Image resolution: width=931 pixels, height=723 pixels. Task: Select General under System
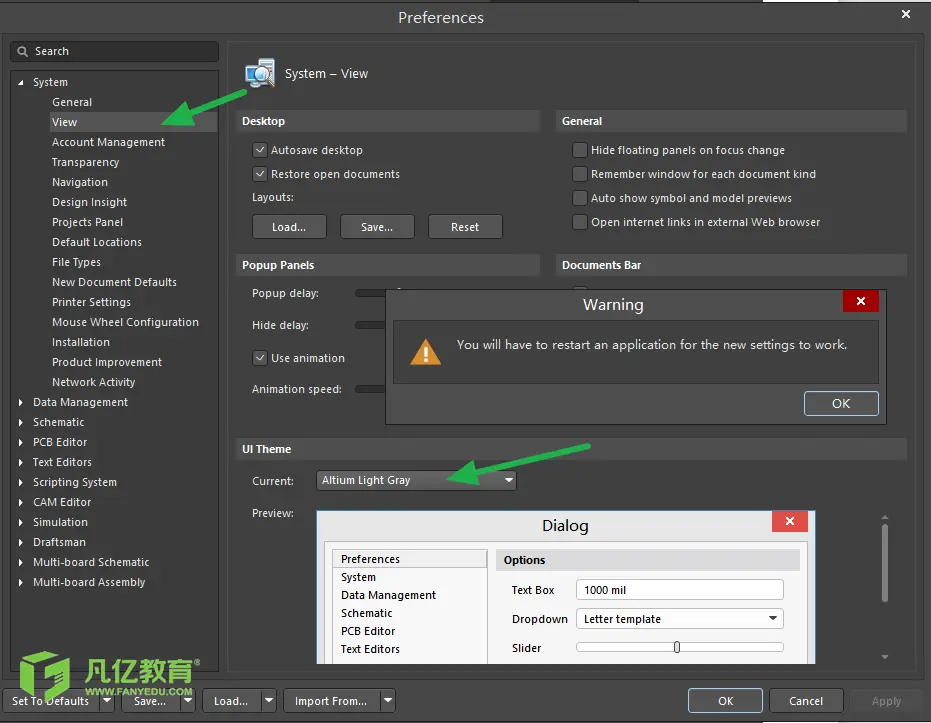pyautogui.click(x=72, y=102)
